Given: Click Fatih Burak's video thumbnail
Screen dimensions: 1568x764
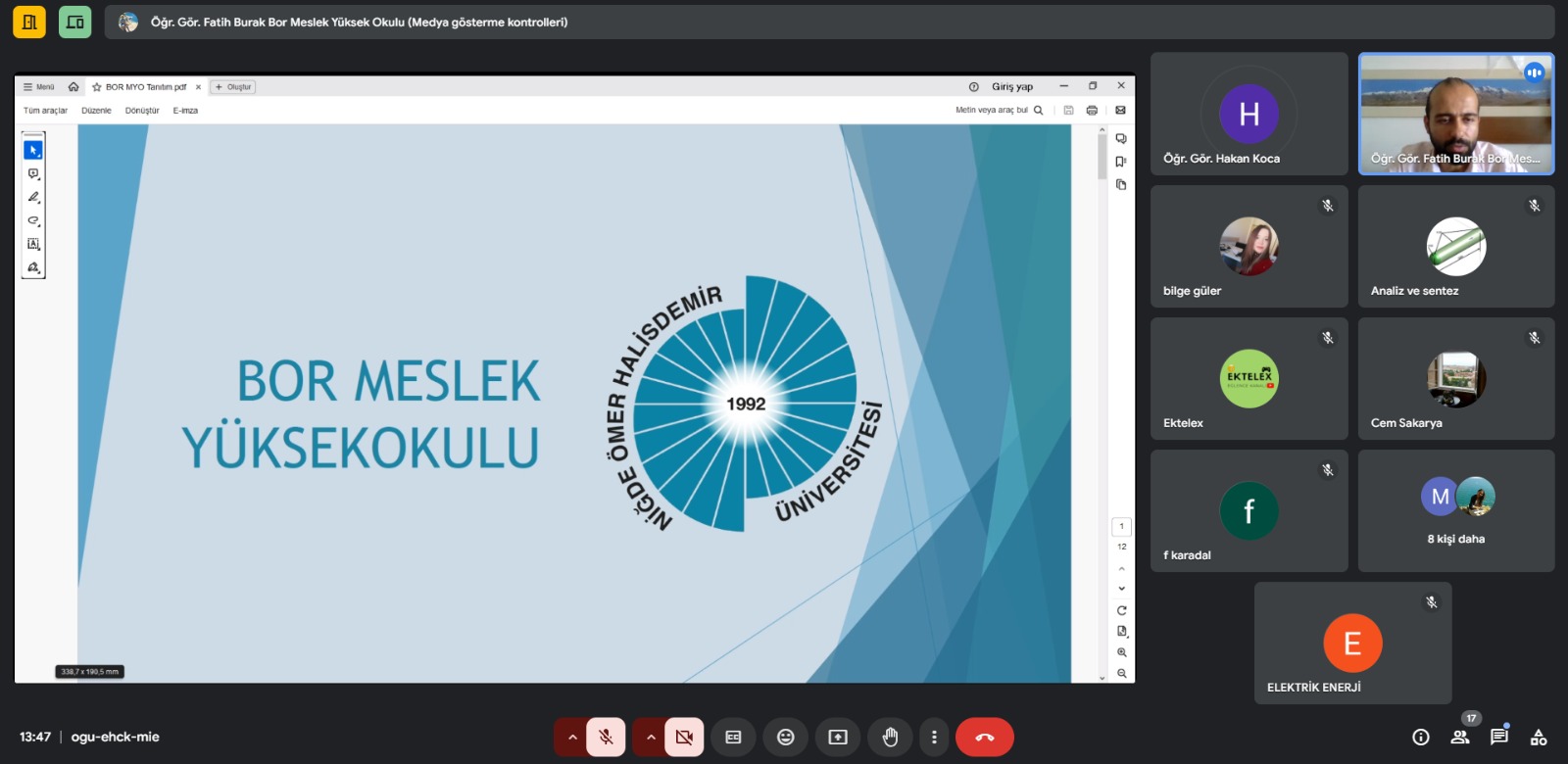Looking at the screenshot, I should tap(1455, 115).
